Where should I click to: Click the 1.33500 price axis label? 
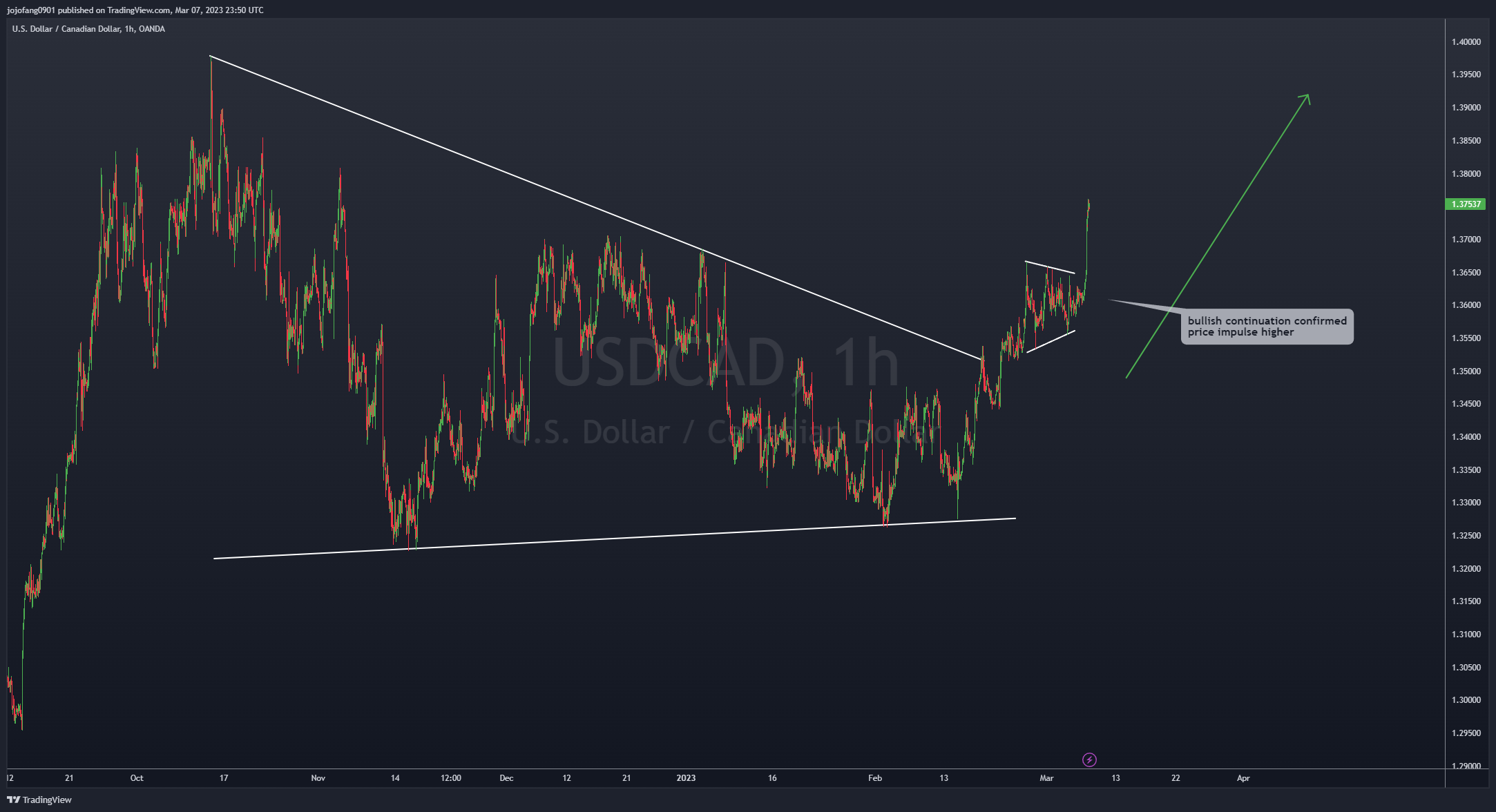[1466, 470]
